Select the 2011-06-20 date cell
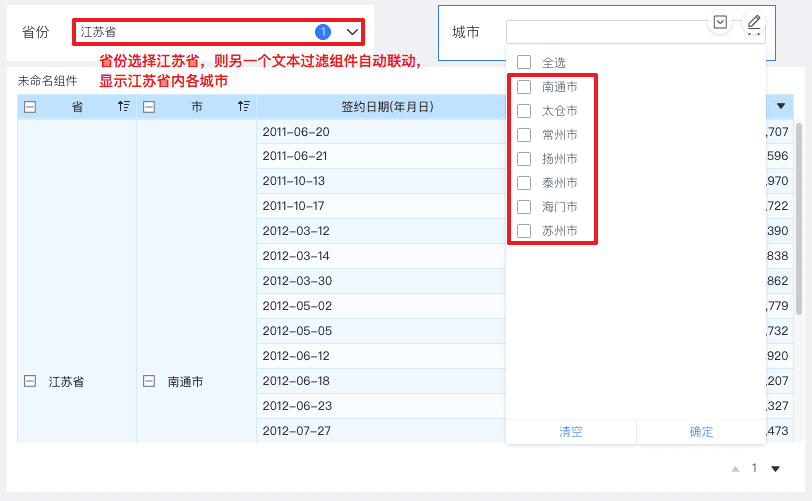The image size is (812, 501). (x=381, y=132)
